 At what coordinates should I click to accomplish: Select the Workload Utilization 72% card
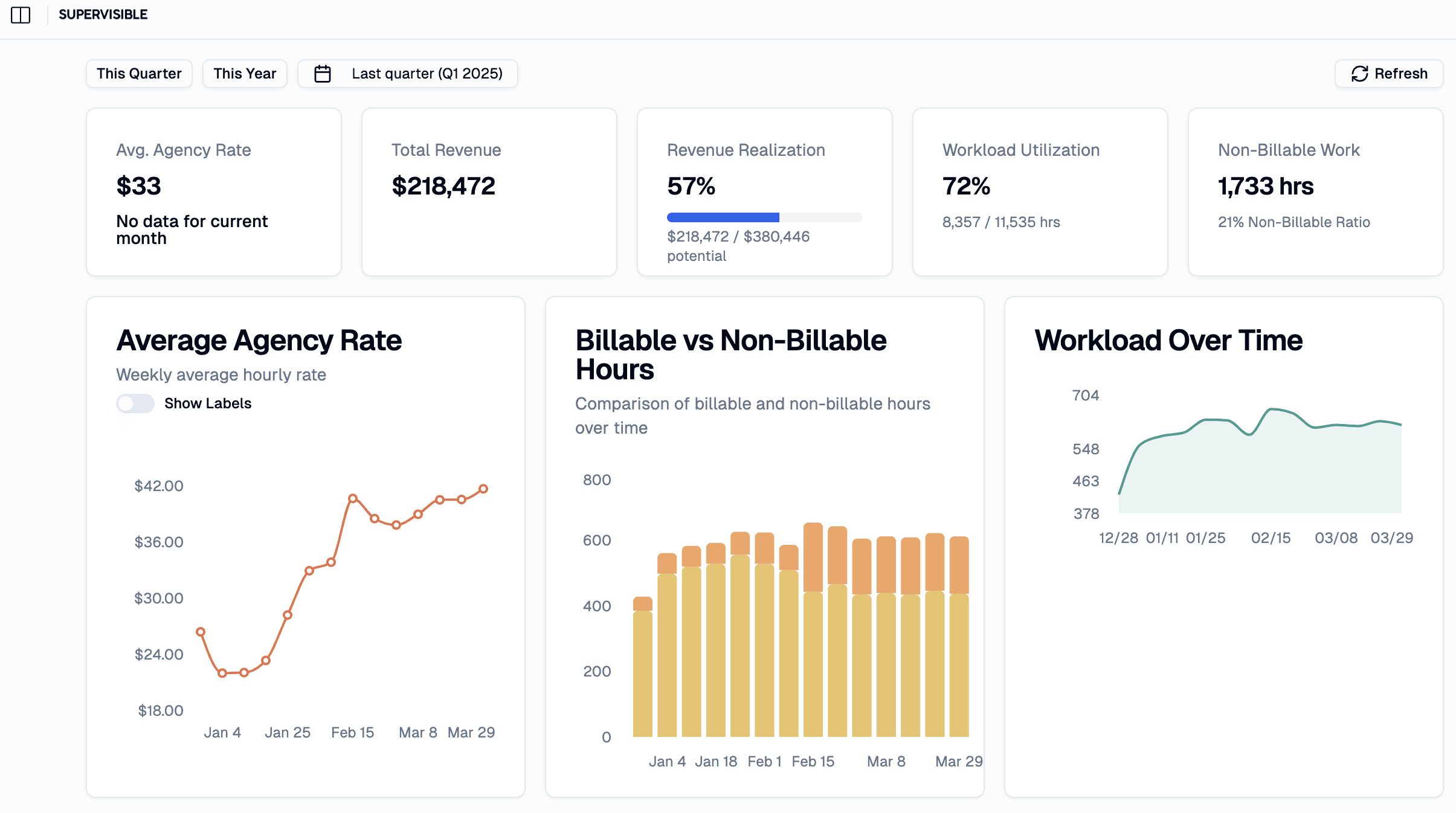point(1040,192)
